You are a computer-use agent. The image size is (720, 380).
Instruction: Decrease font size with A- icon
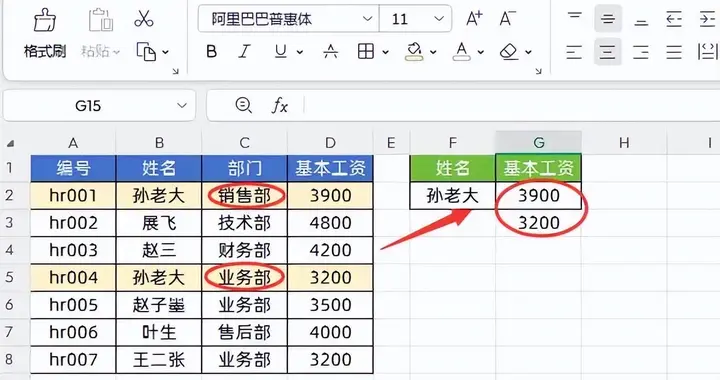click(507, 19)
